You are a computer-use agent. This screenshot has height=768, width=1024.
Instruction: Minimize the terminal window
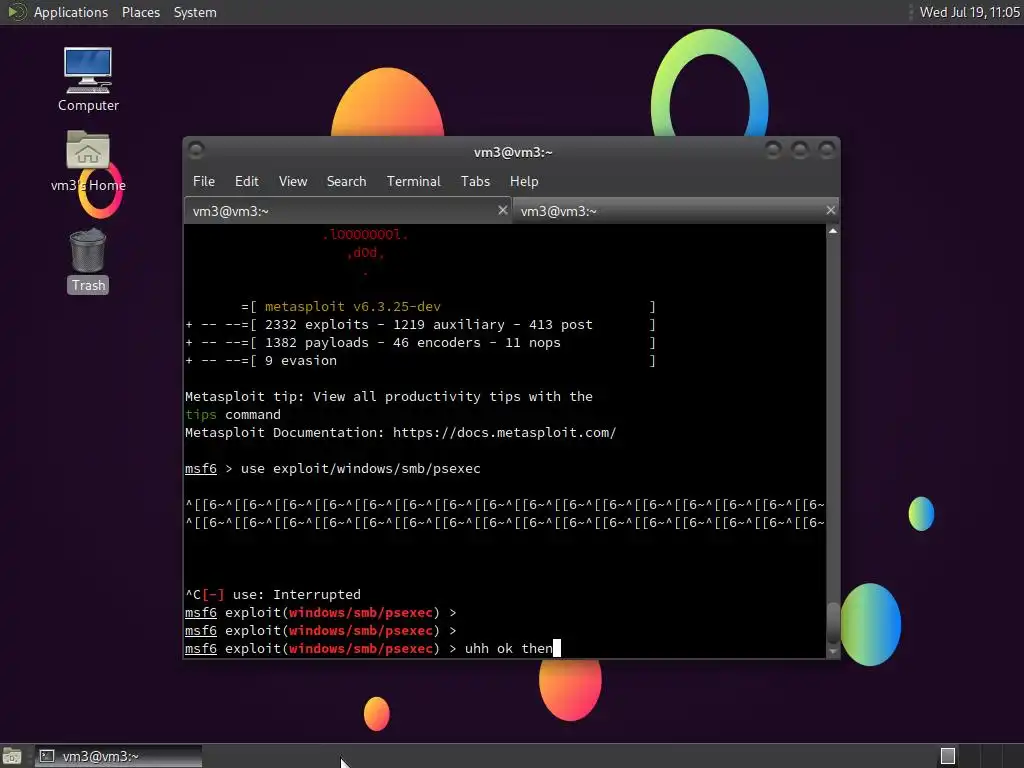[773, 151]
